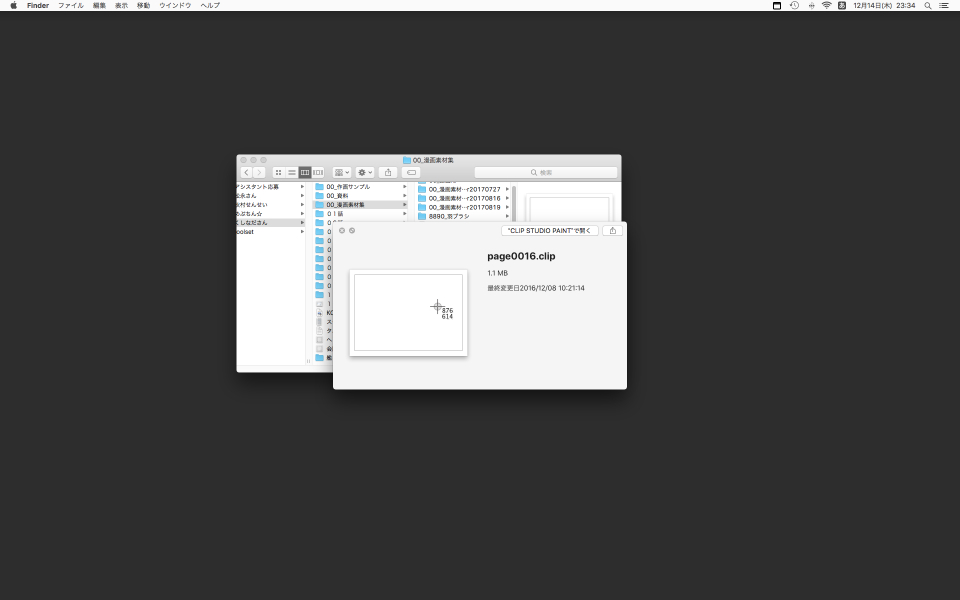Click the Quick Look share button
The width and height of the screenshot is (960, 600).
(x=613, y=231)
